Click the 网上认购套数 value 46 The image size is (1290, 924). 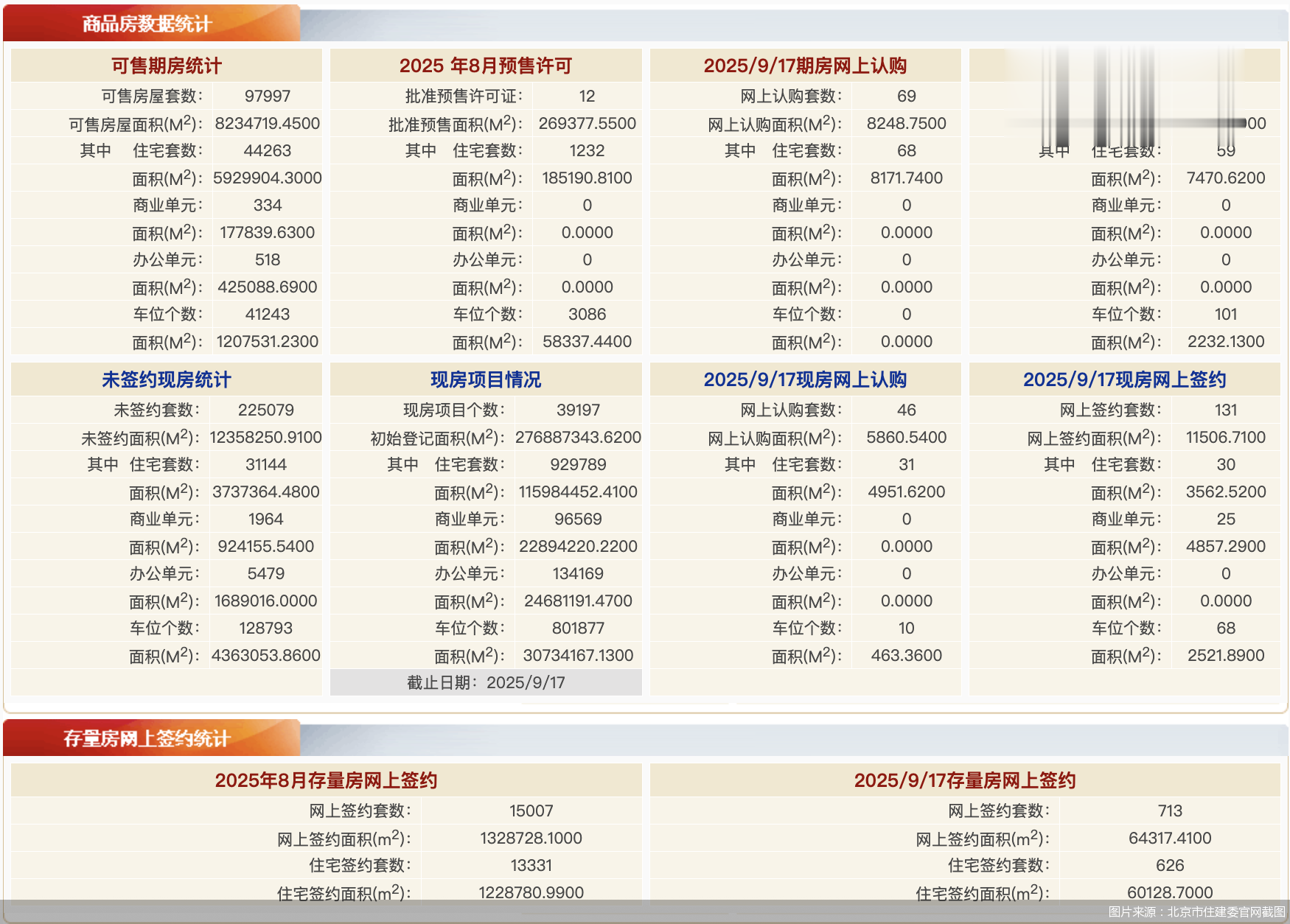tap(907, 410)
